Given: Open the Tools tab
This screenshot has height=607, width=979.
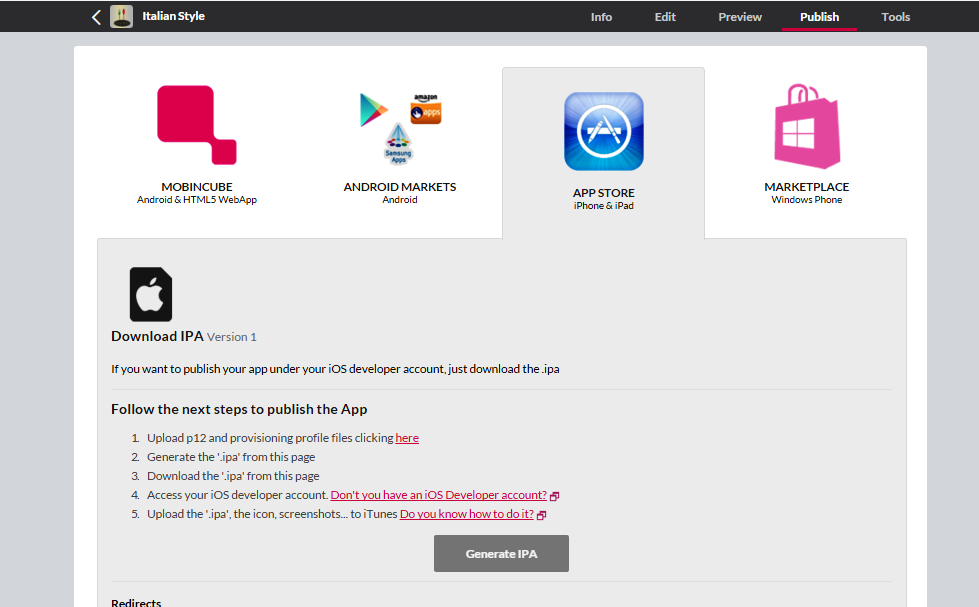Looking at the screenshot, I should click(x=895, y=17).
